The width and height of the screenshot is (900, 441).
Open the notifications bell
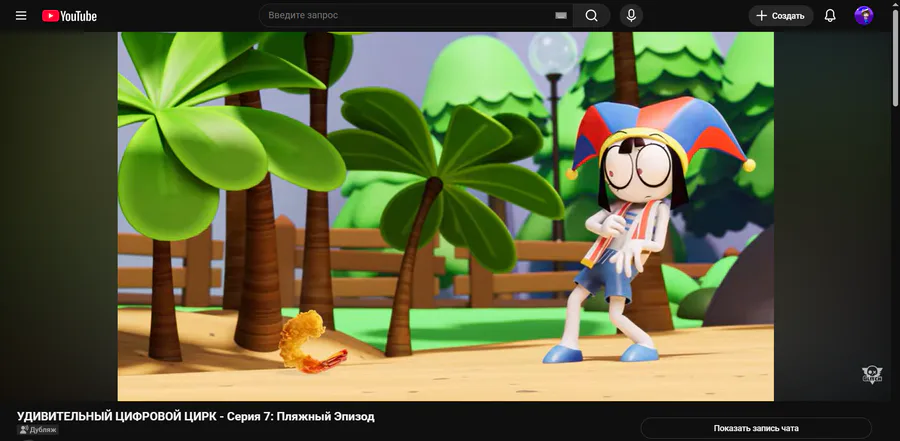[830, 16]
